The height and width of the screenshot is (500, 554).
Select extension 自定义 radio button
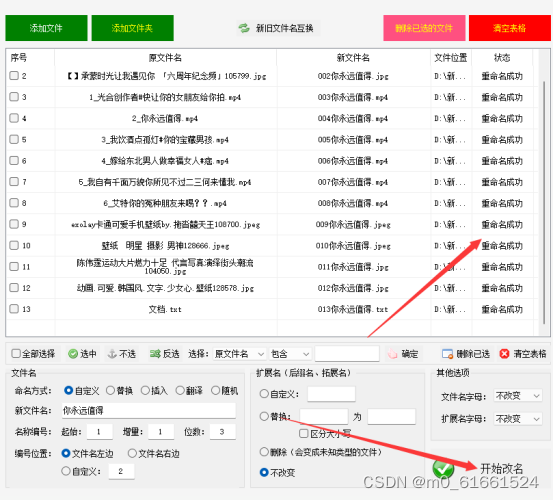click(264, 394)
